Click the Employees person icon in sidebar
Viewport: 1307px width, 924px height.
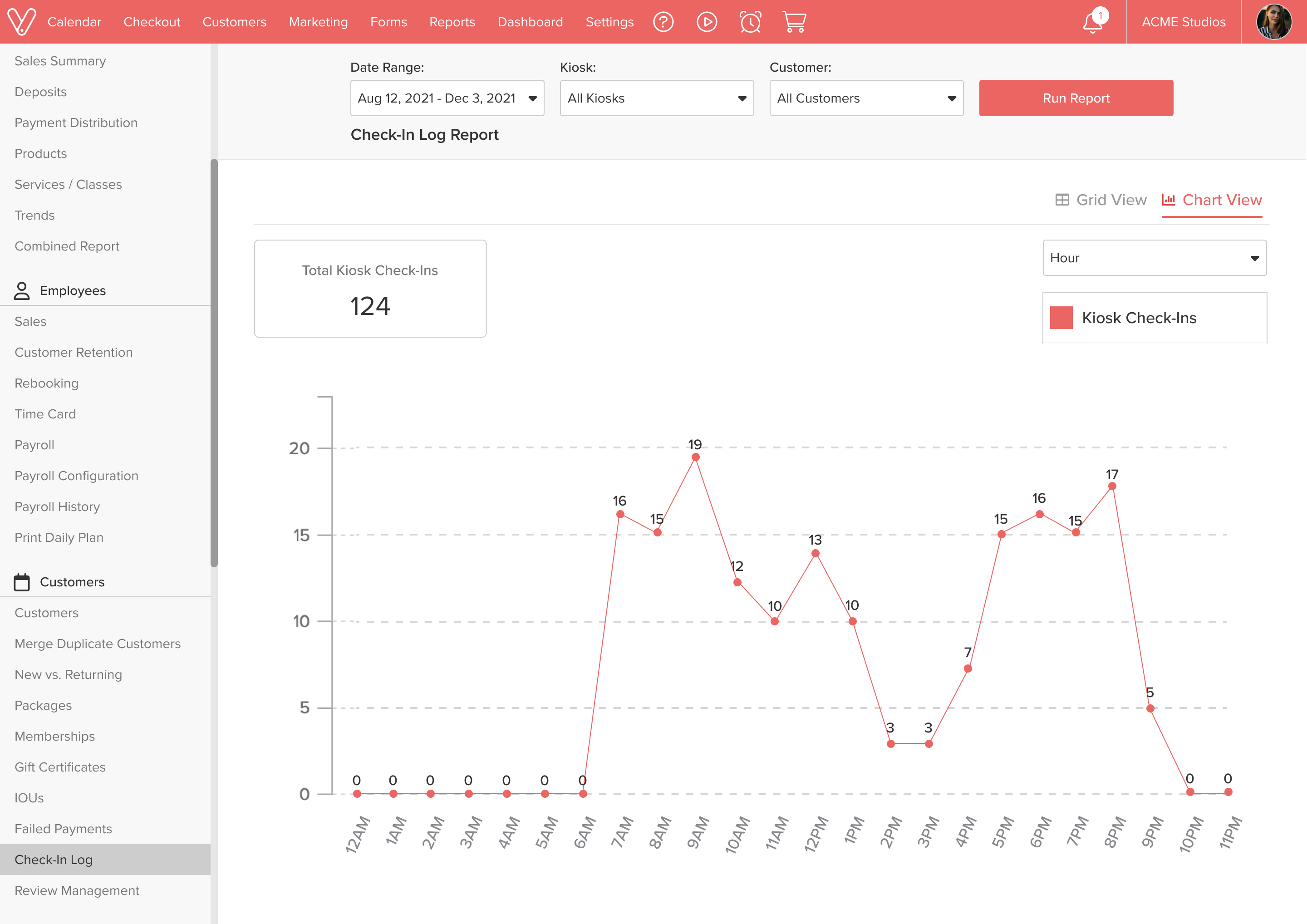pyautogui.click(x=22, y=290)
